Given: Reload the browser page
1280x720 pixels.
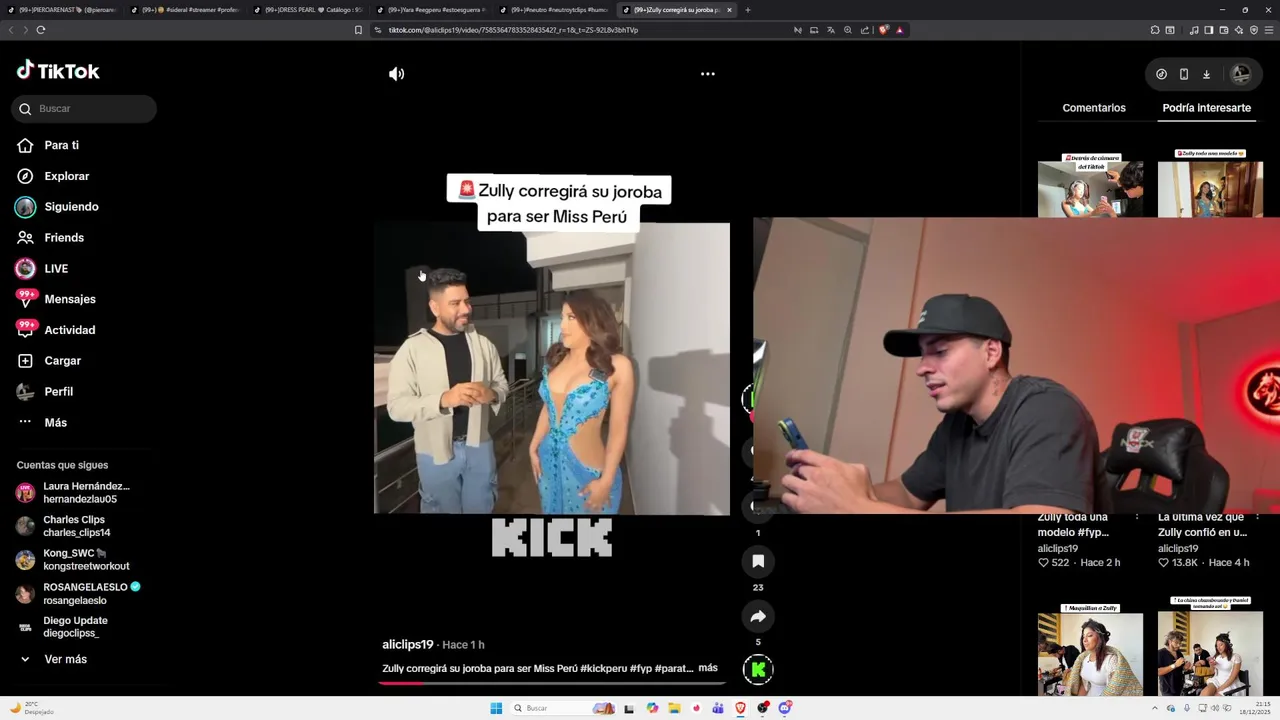Looking at the screenshot, I should click(x=41, y=30).
